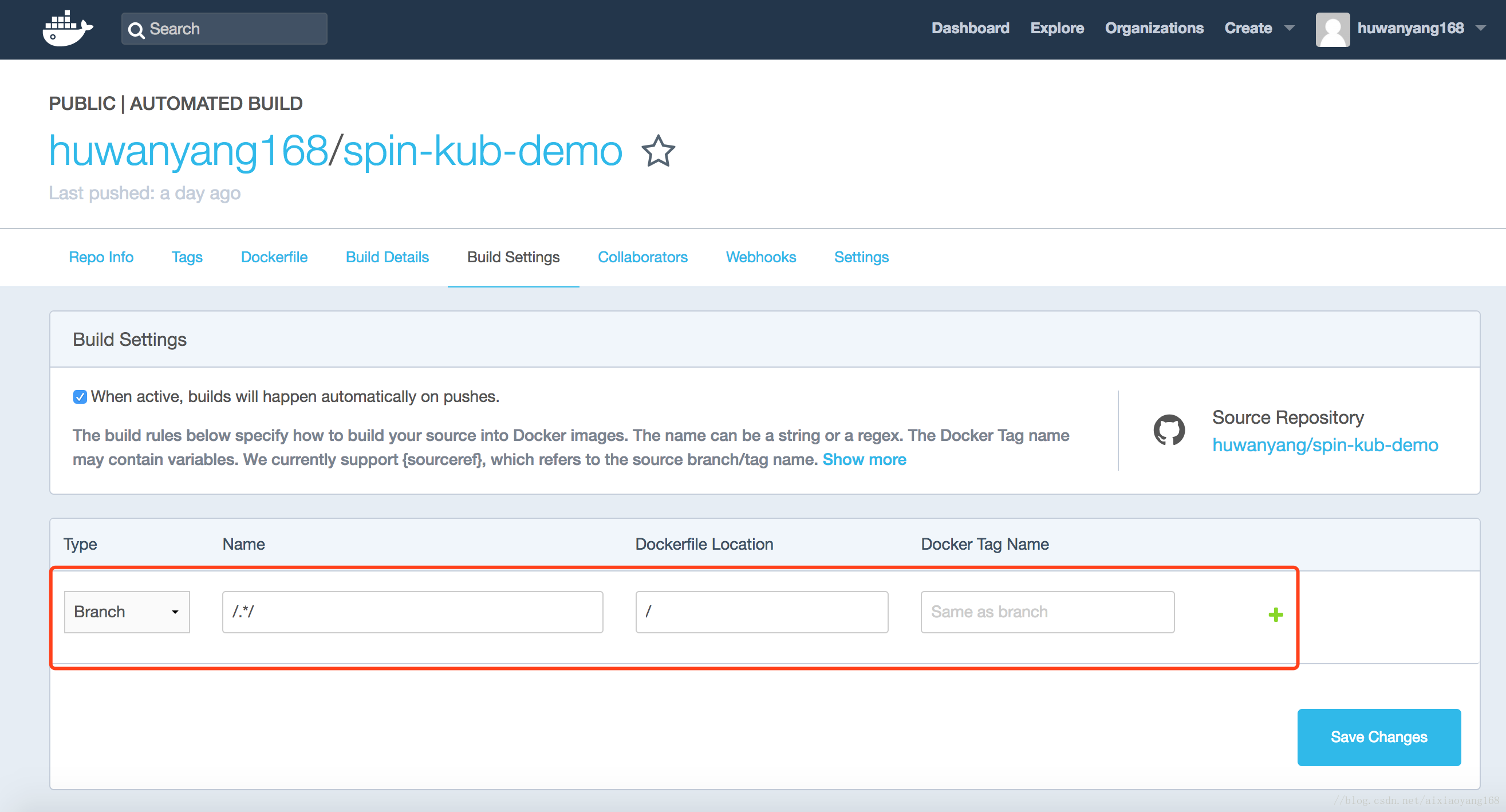Click the huwanyang168 username in header

(1410, 28)
